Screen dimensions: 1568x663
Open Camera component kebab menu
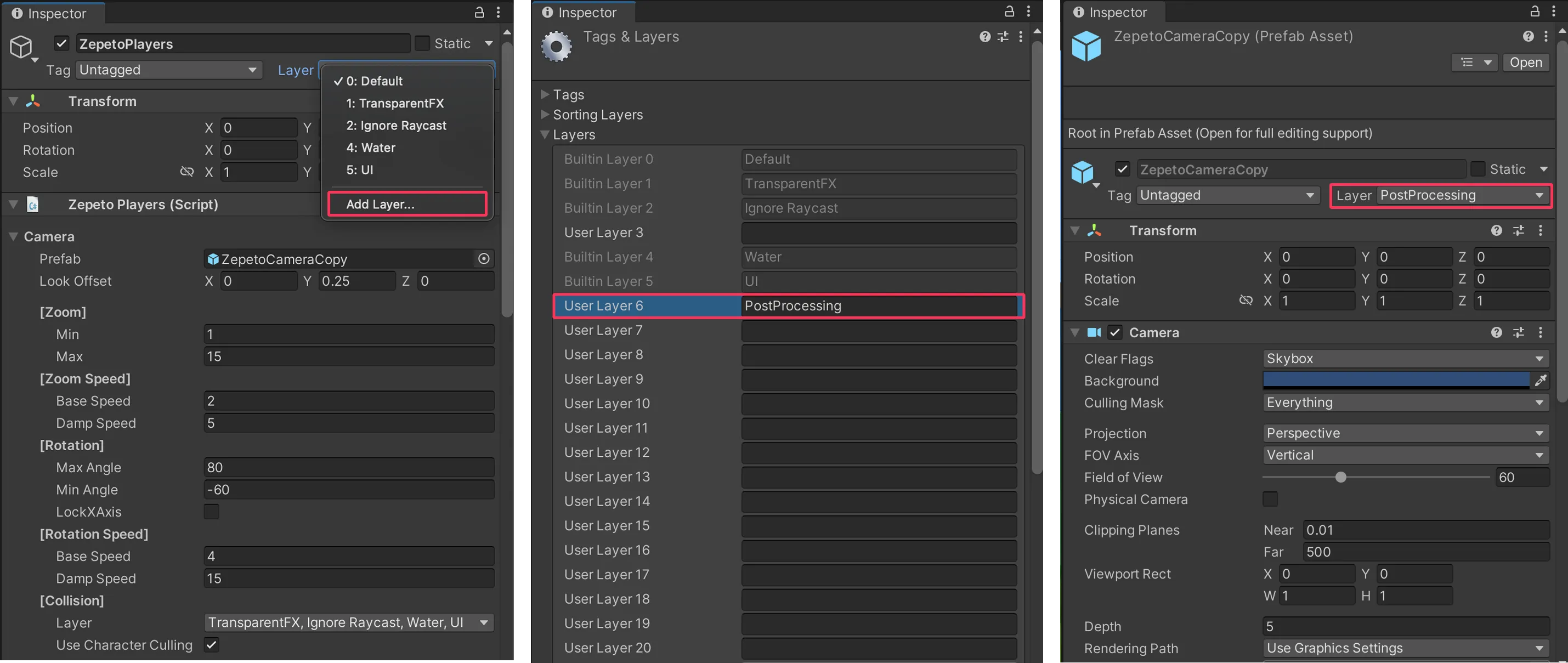[1541, 332]
